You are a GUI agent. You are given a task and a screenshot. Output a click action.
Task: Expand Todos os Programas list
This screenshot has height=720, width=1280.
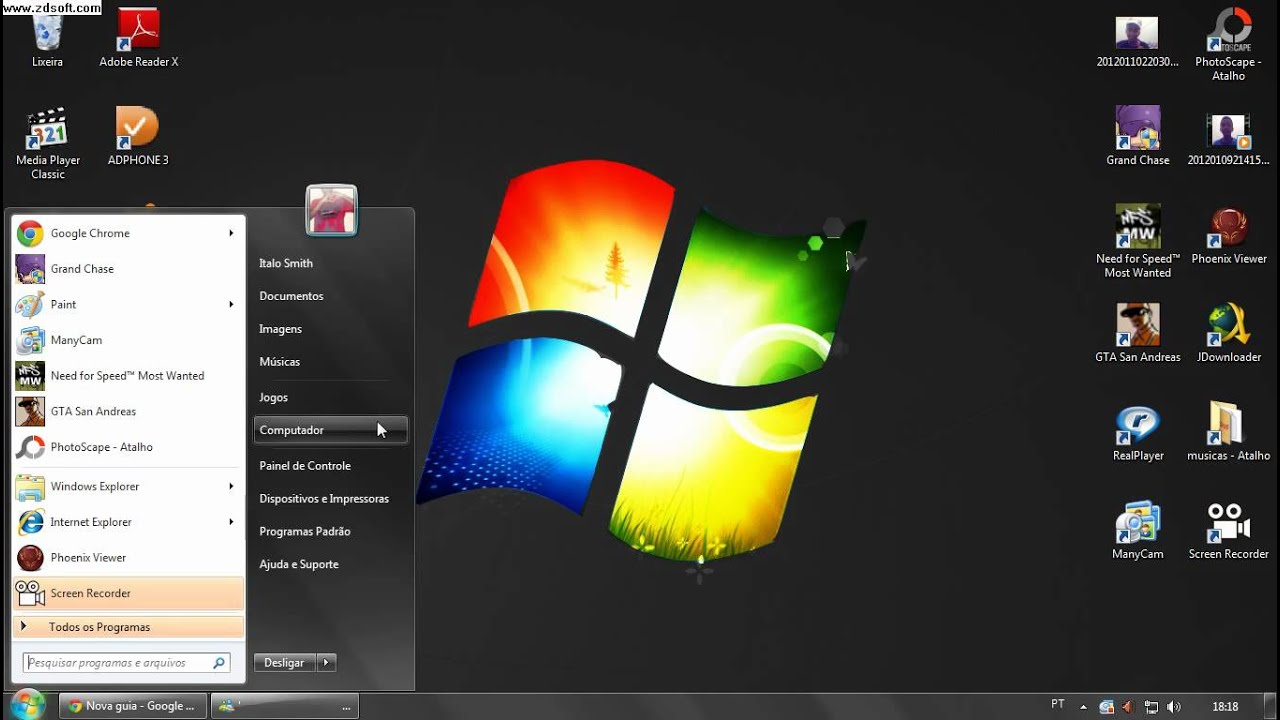coord(128,627)
